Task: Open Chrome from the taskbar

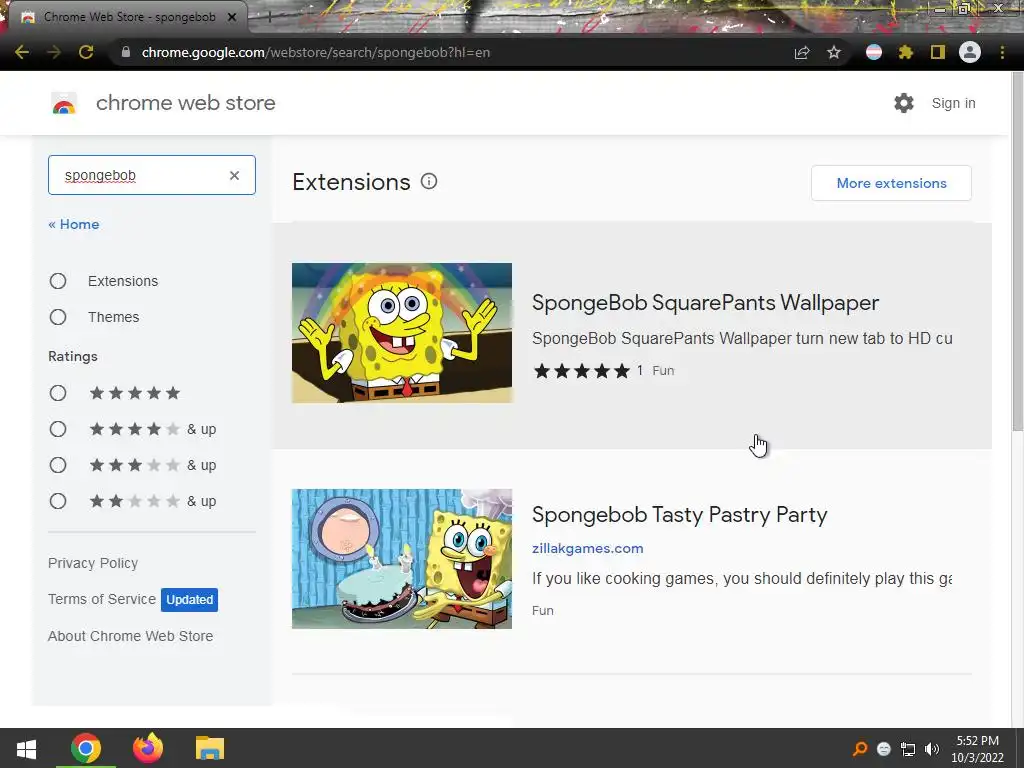Action: [86, 748]
